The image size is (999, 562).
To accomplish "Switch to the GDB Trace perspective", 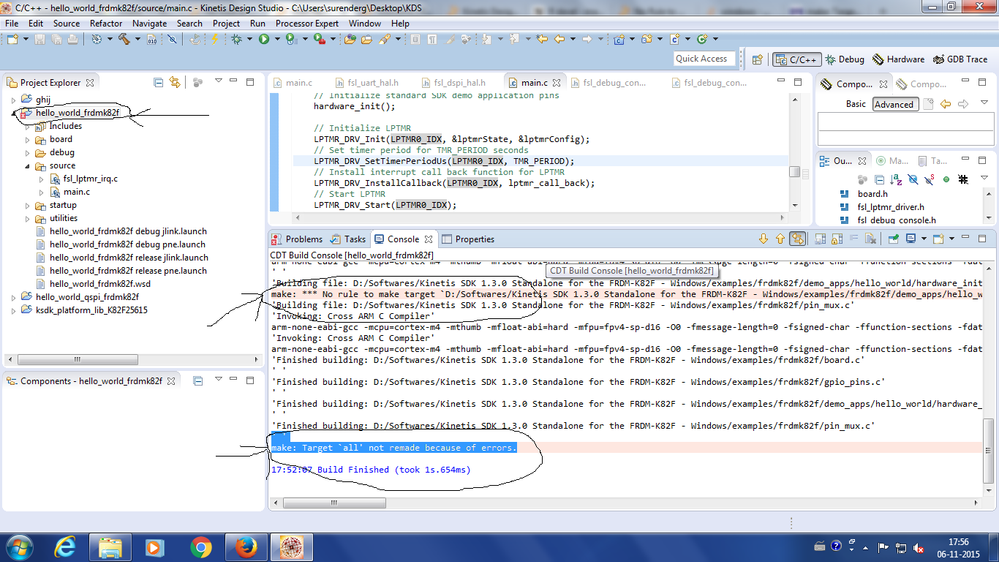I will 960,59.
